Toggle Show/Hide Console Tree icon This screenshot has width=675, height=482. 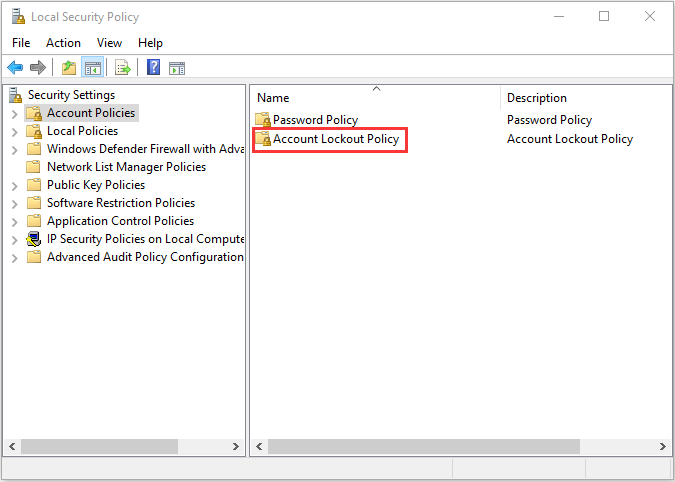[x=93, y=68]
